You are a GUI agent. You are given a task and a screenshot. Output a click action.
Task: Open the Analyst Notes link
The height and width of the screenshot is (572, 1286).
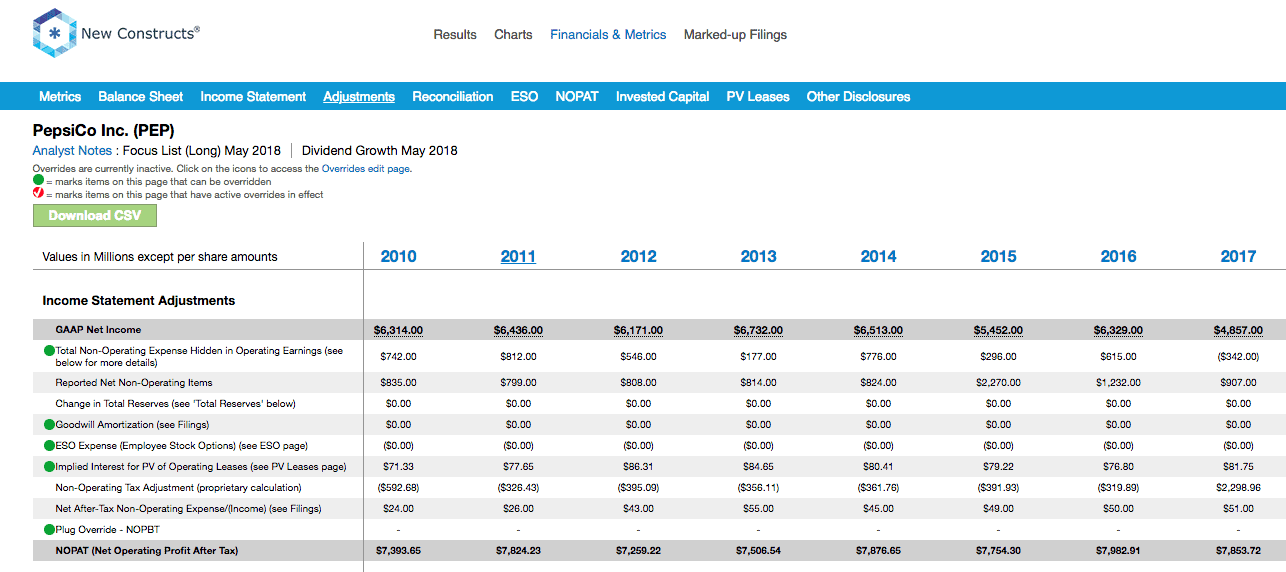tap(72, 151)
